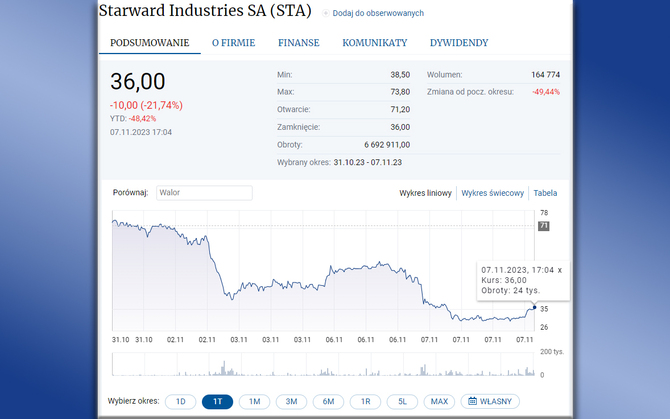Click the change value -10,00 (-21,74%)

146,105
